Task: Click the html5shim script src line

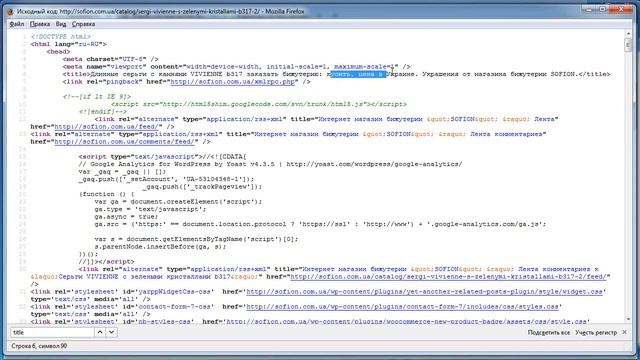Action: tap(258, 104)
